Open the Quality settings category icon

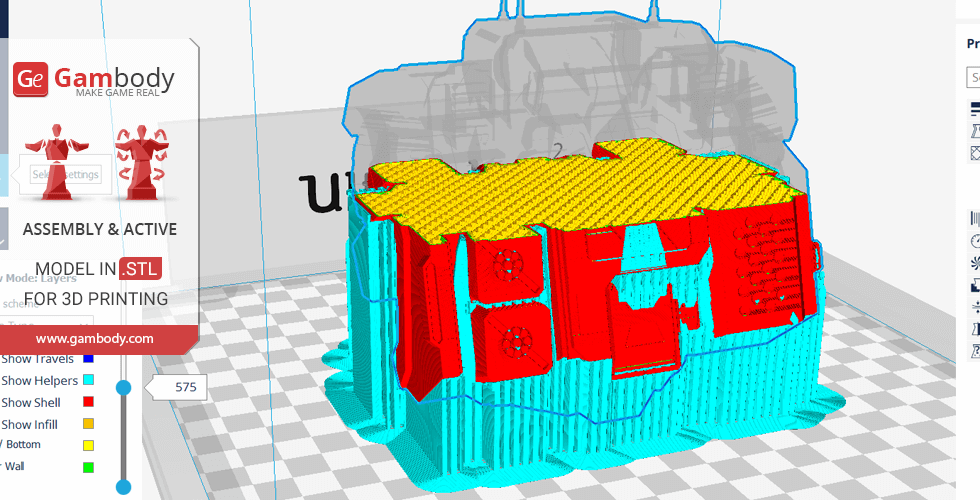point(975,109)
